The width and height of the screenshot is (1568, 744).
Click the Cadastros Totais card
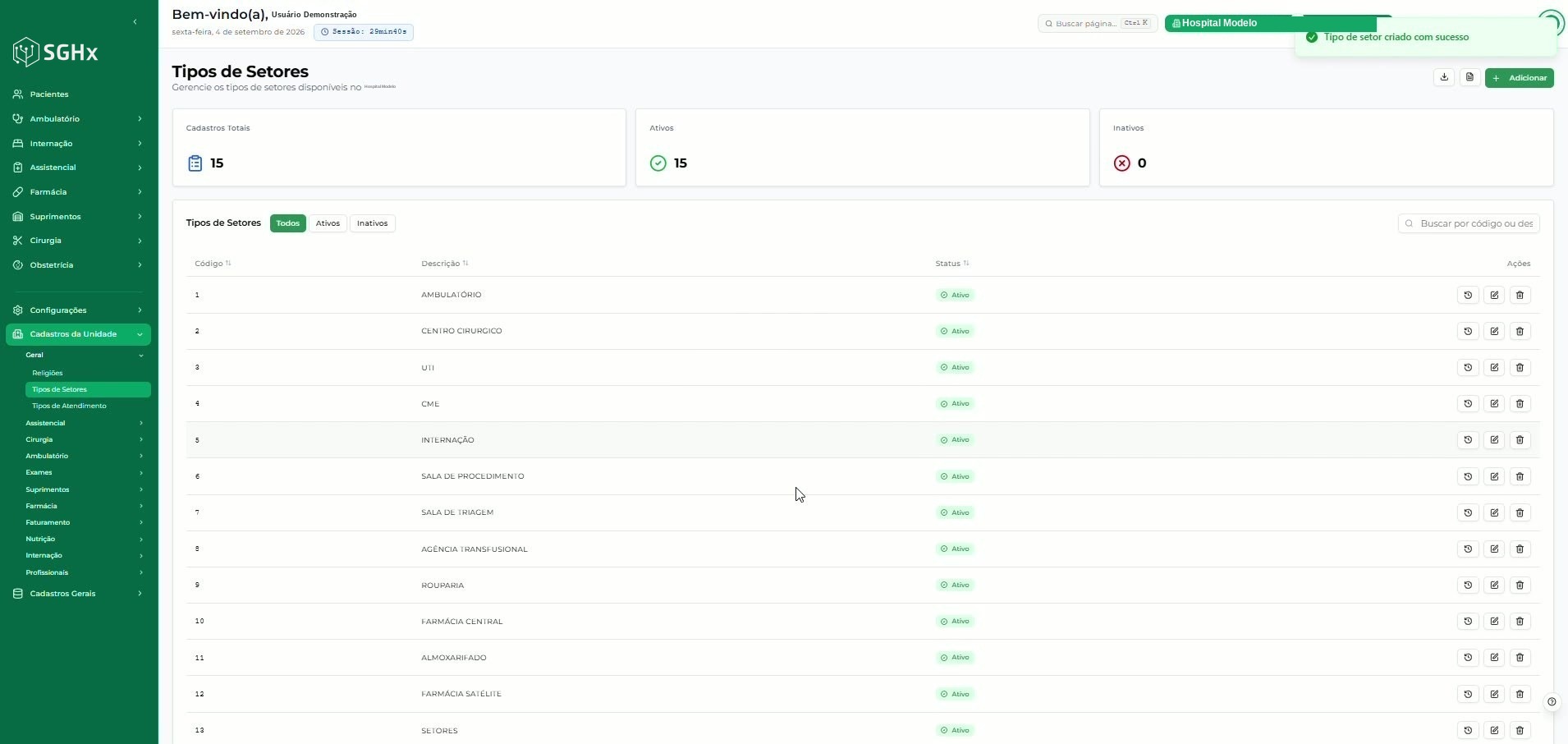pyautogui.click(x=399, y=148)
